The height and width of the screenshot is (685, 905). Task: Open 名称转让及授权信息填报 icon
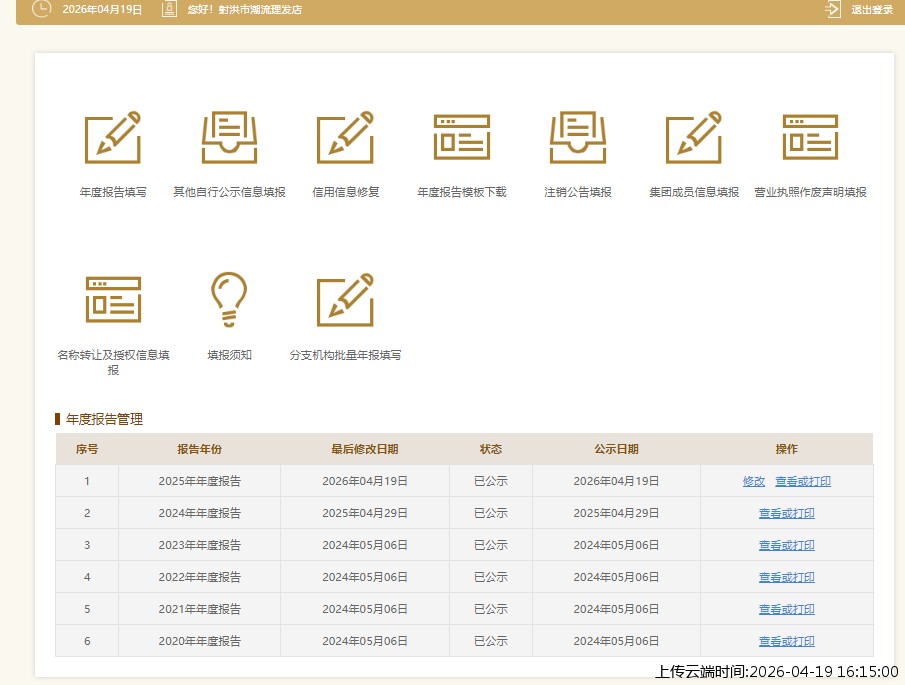click(x=113, y=300)
